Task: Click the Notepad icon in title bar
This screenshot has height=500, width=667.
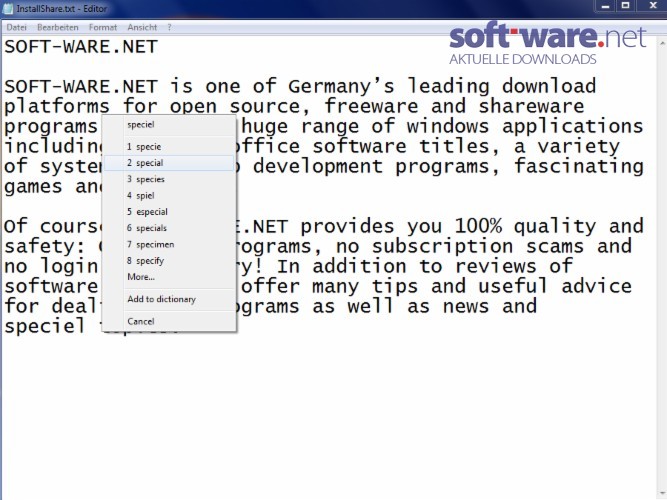Action: tap(8, 8)
